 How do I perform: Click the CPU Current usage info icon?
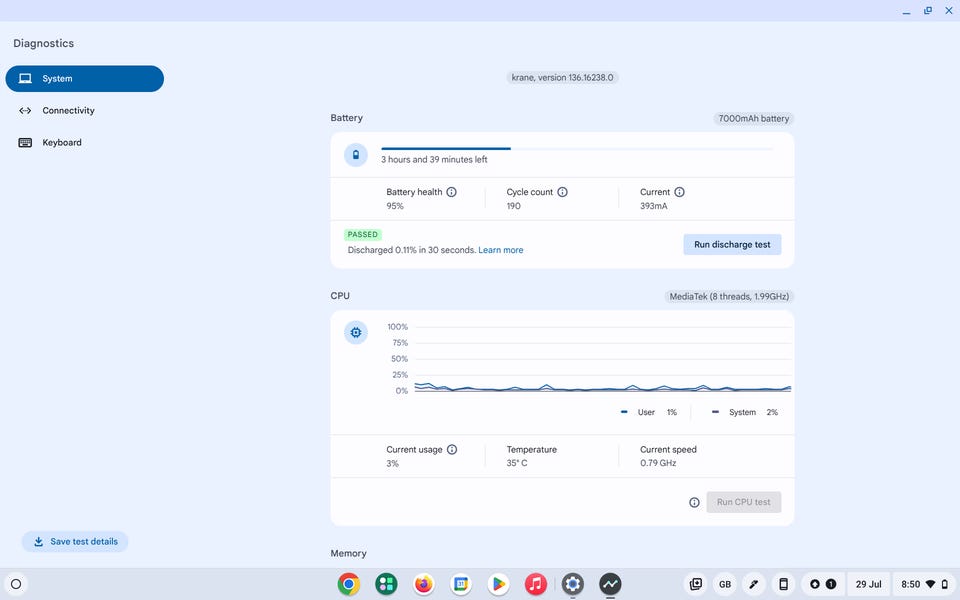coord(451,450)
